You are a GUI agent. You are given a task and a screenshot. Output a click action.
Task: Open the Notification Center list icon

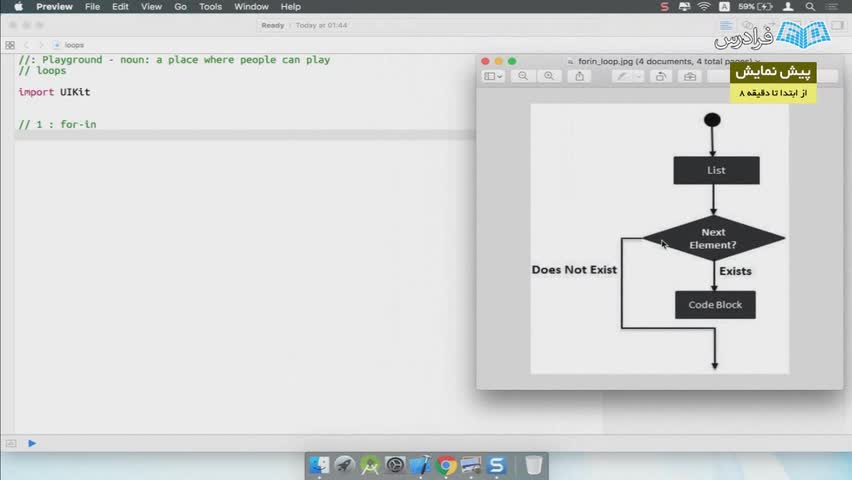pyautogui.click(x=832, y=7)
